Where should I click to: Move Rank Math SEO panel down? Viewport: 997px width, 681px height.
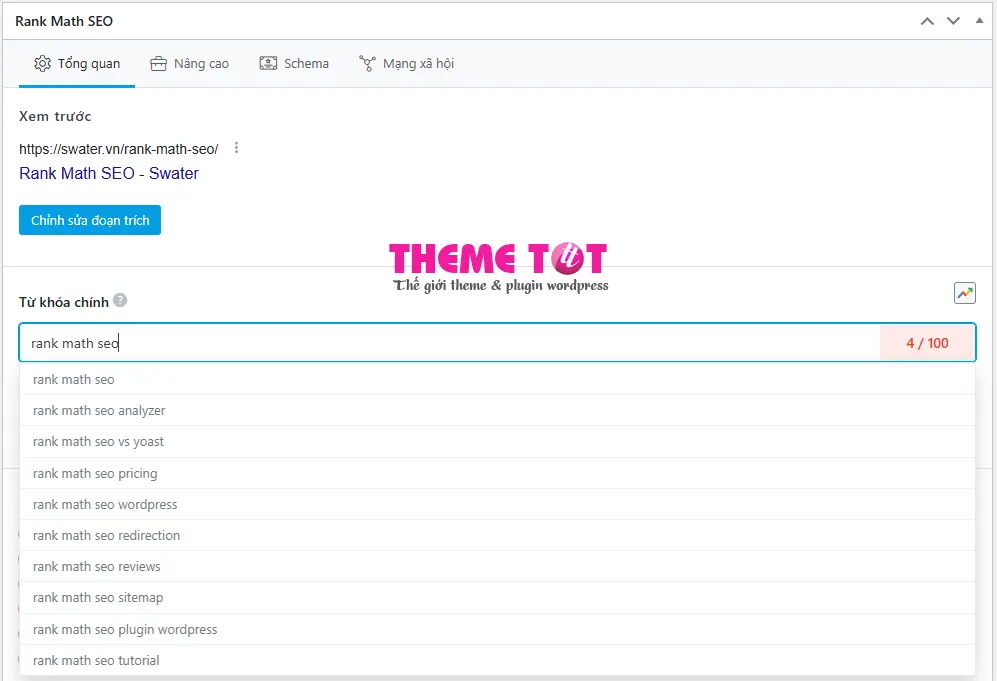tap(953, 21)
